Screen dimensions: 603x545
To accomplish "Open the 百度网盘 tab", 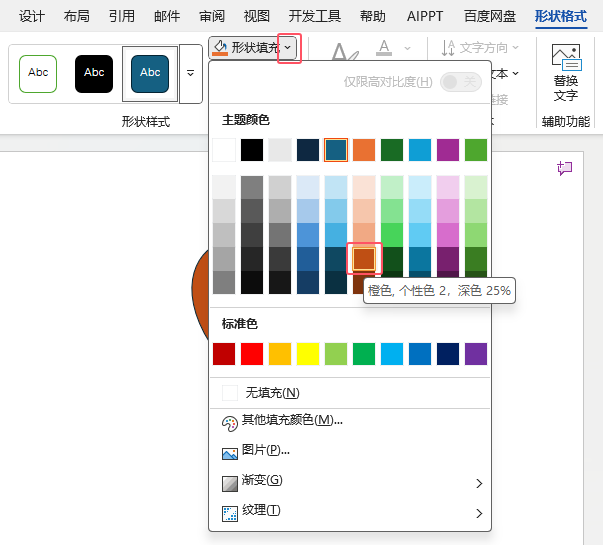I will tap(490, 16).
